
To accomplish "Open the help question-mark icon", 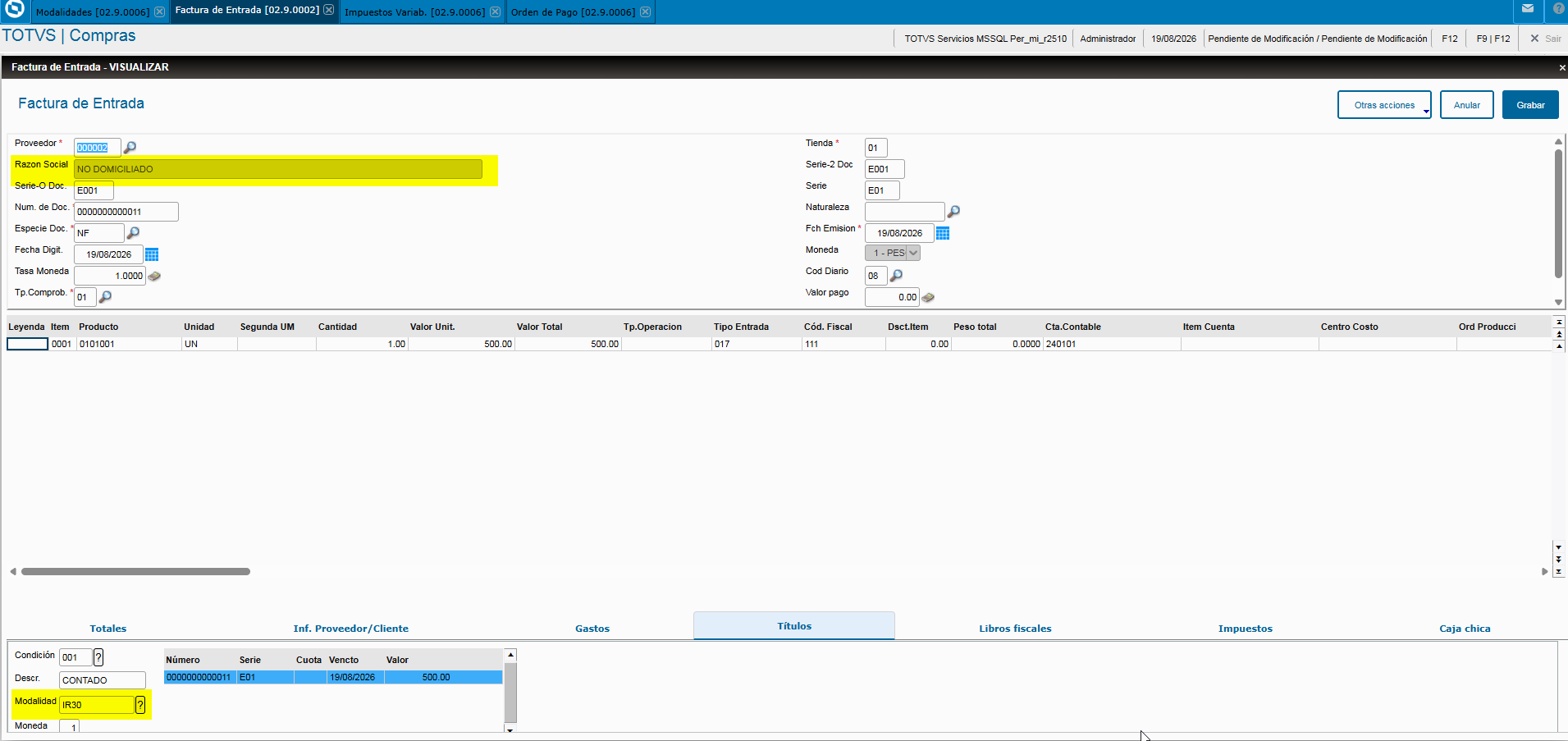I will (1558, 9).
